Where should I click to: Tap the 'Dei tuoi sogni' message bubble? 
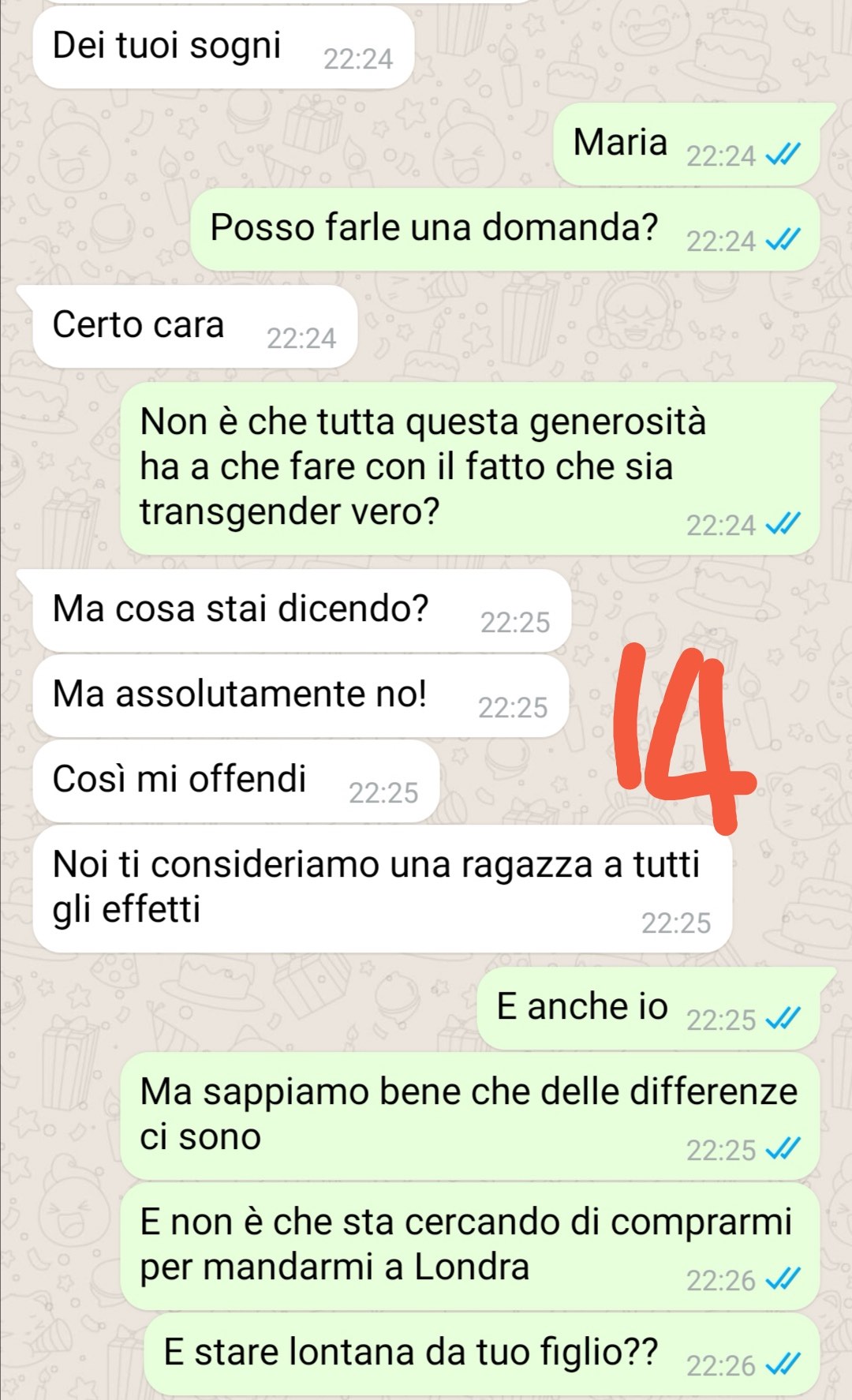coord(223,47)
